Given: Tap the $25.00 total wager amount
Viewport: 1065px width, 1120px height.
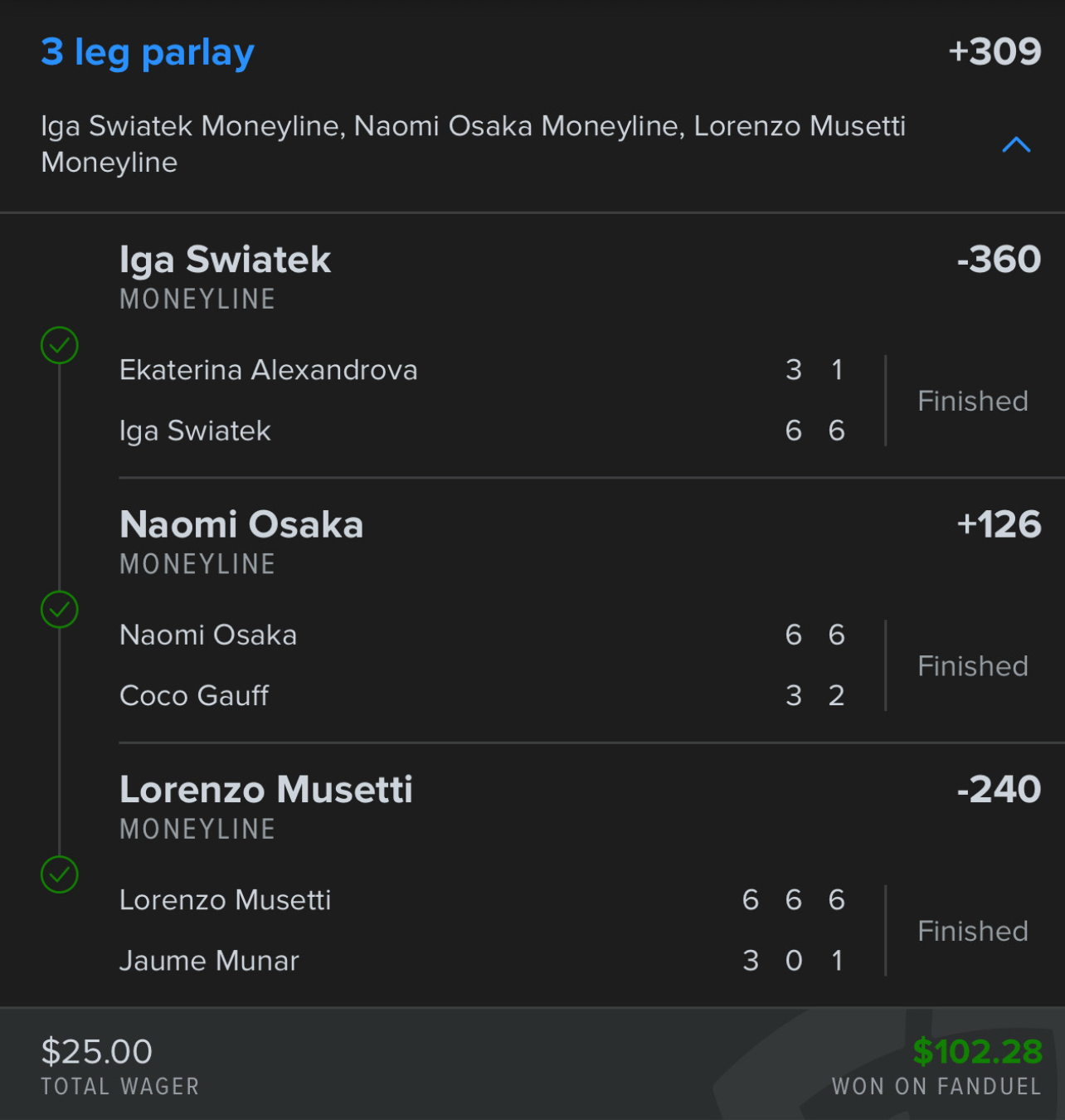Looking at the screenshot, I should (x=97, y=1052).
